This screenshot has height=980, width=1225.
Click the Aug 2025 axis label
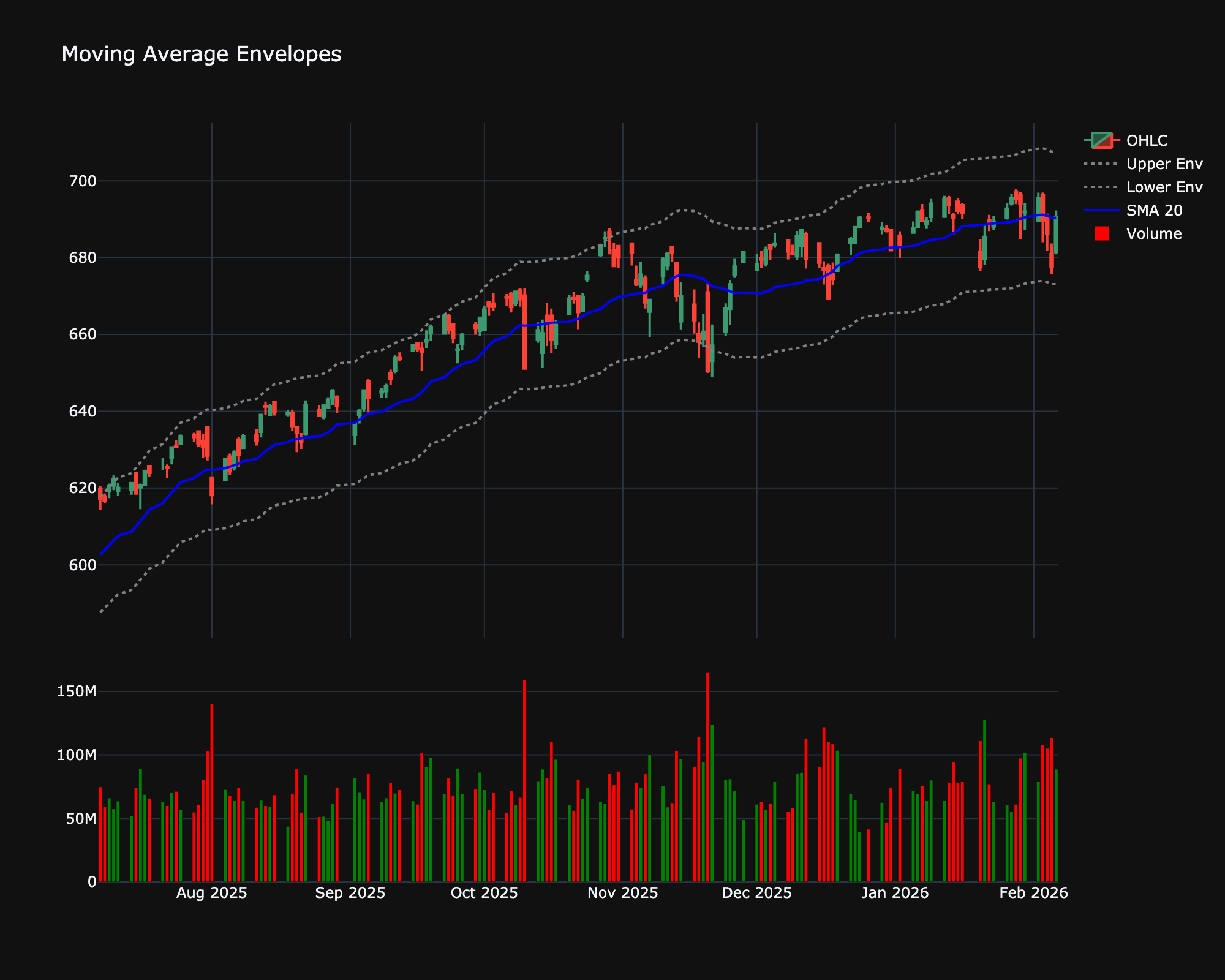click(211, 893)
